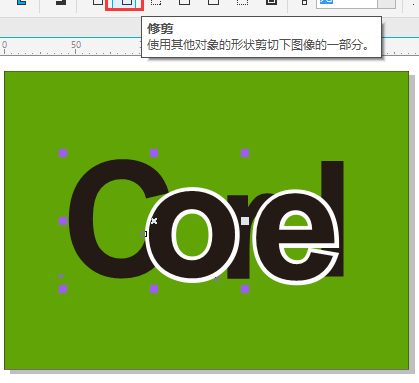Click the pale middle-right selection handle

[x=245, y=221]
